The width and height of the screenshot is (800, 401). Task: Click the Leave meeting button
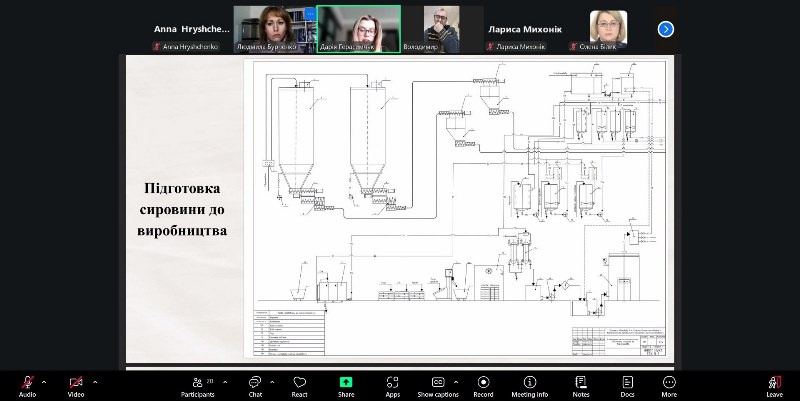[x=774, y=383]
